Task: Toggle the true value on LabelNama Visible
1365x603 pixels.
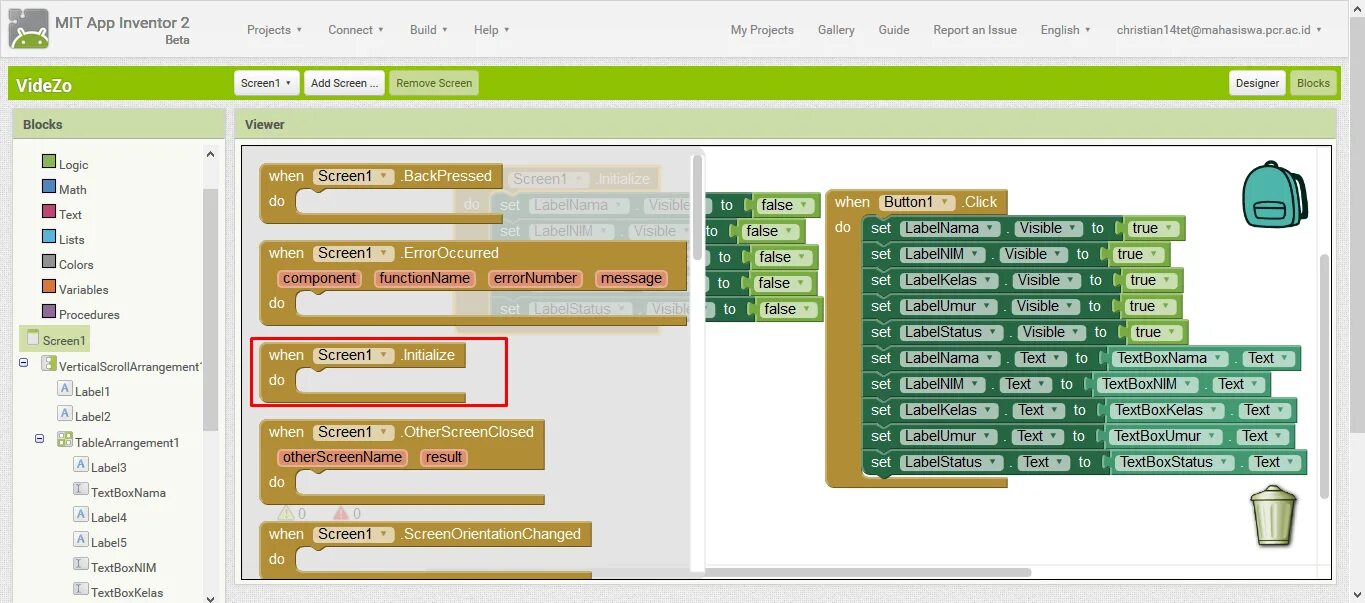Action: 1153,228
